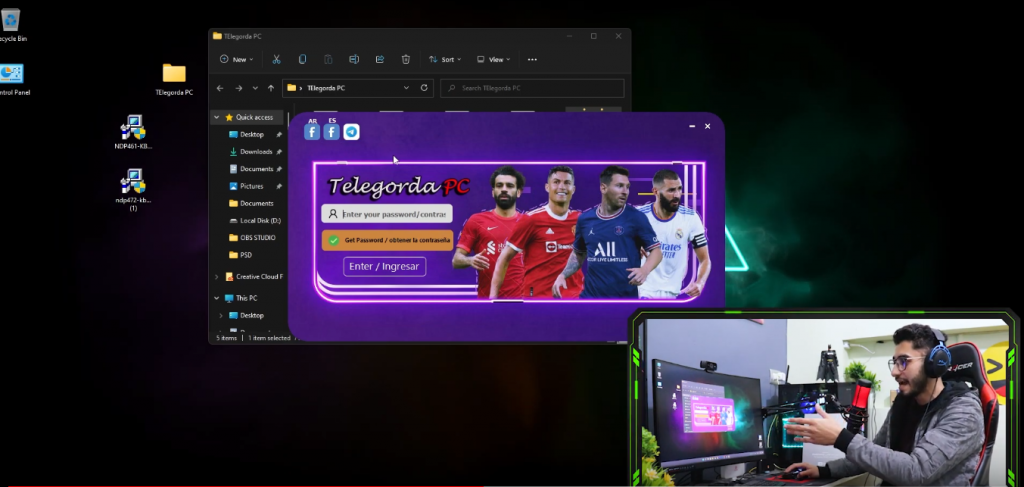
Task: Open the Telegram icon in Telegorda
Action: pyautogui.click(x=351, y=132)
